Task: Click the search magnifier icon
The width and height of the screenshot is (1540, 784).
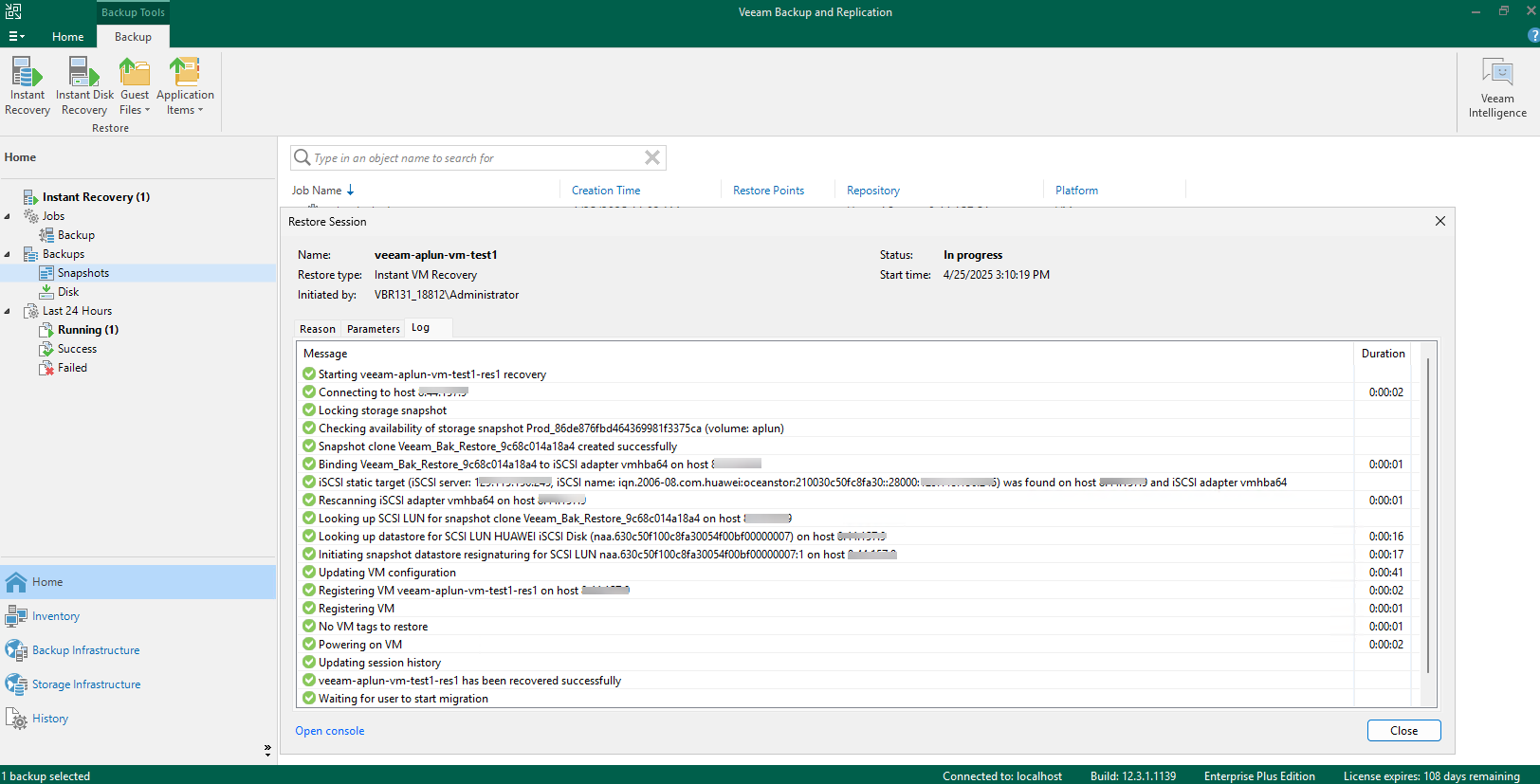Action: pos(302,157)
